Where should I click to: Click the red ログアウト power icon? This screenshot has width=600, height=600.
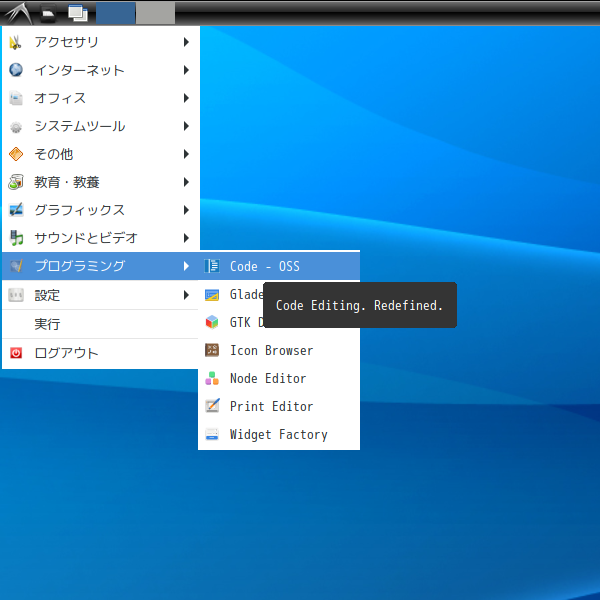(x=16, y=353)
